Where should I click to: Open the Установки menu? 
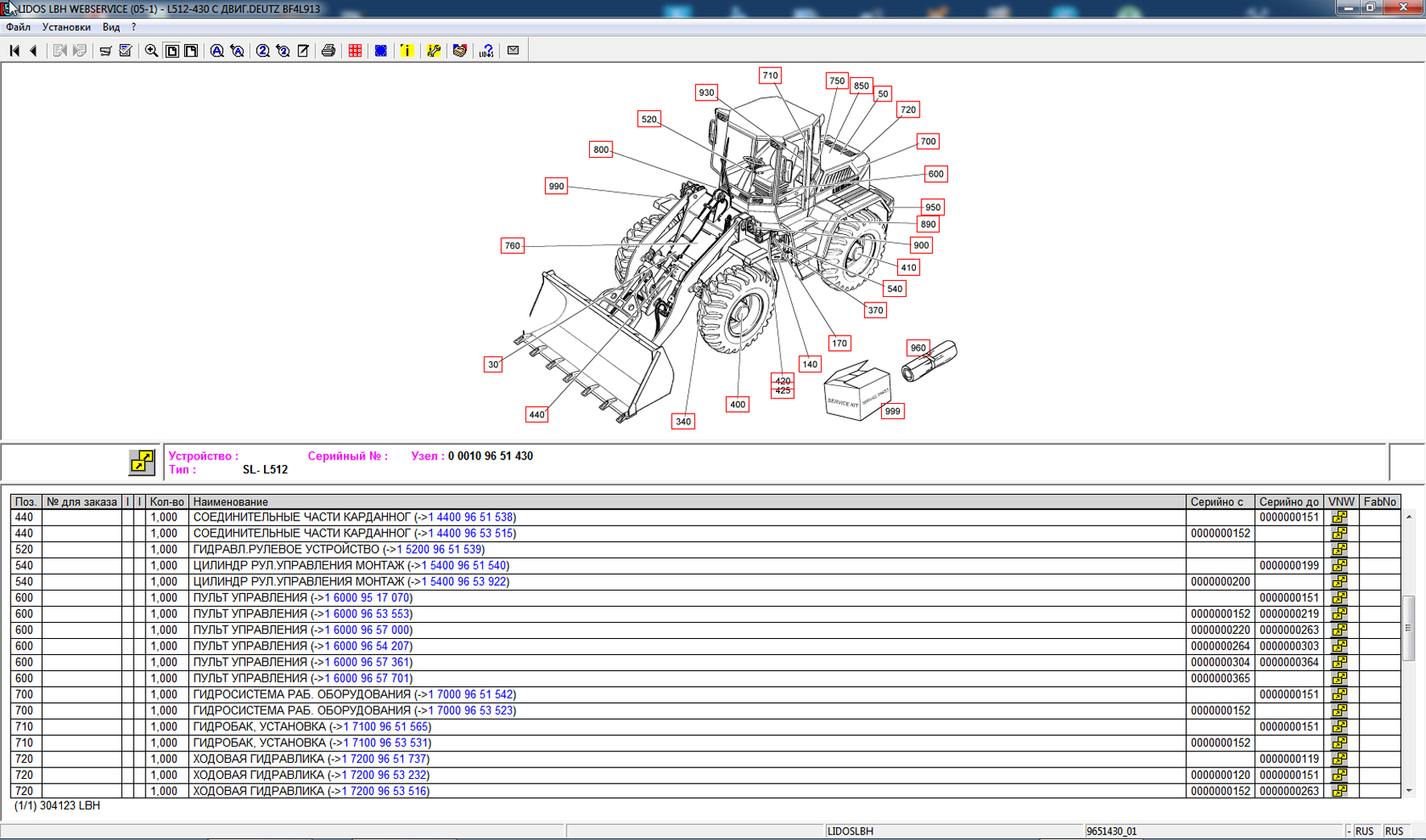pos(66,27)
